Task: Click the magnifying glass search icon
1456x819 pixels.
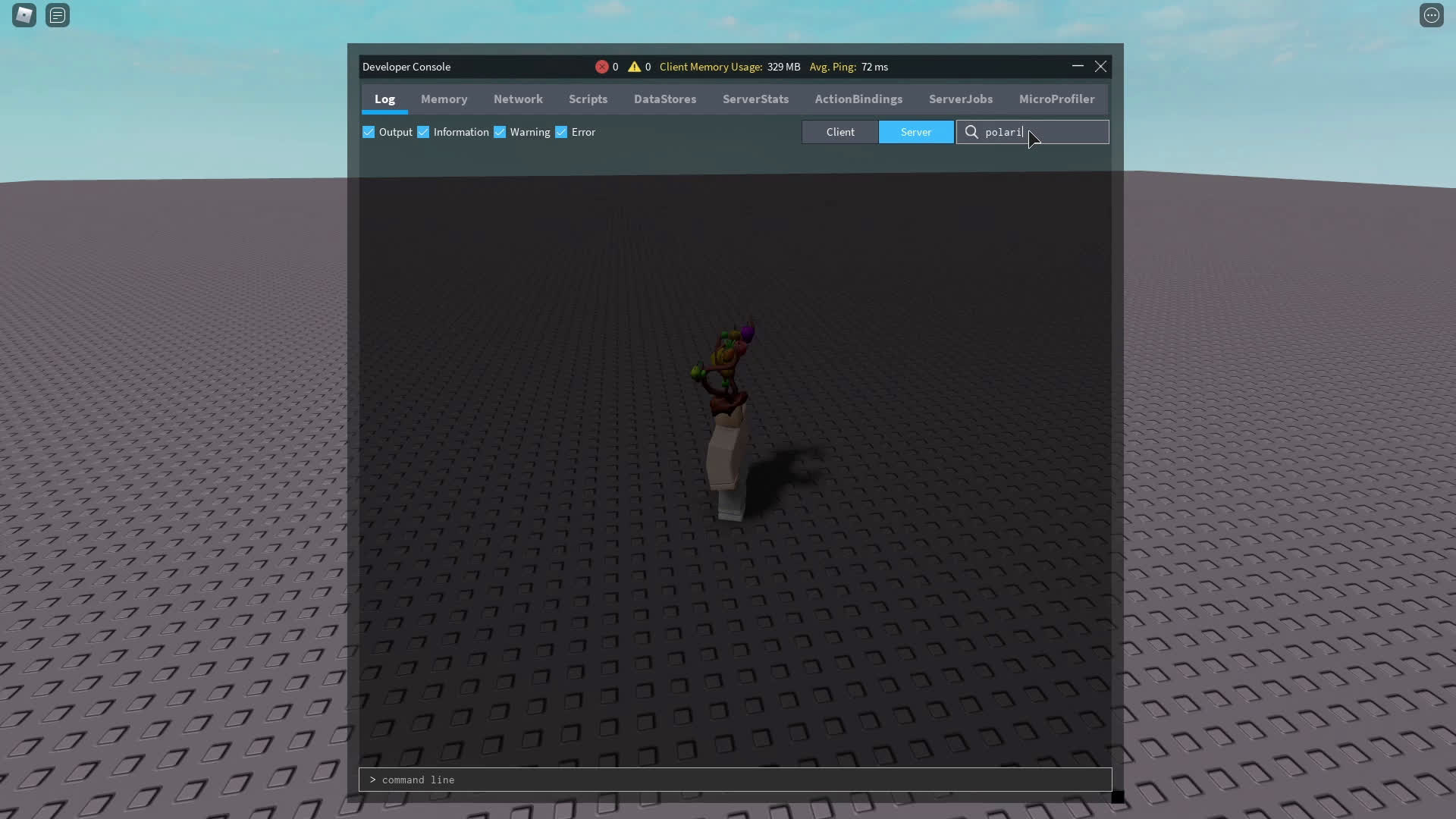Action: pos(972,132)
